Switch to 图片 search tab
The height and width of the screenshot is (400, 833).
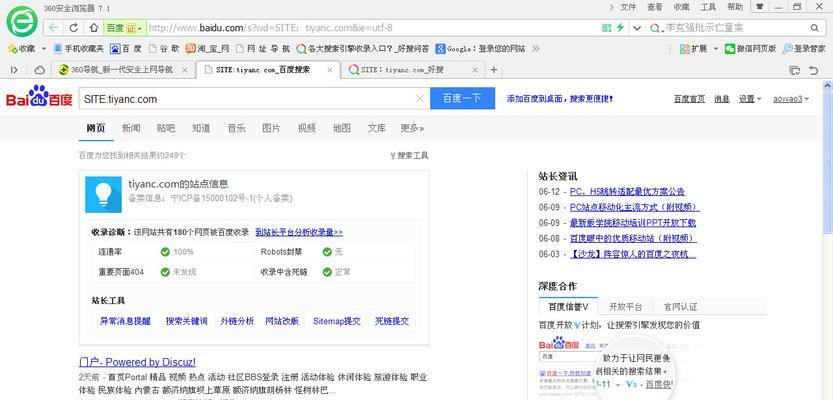(x=271, y=128)
